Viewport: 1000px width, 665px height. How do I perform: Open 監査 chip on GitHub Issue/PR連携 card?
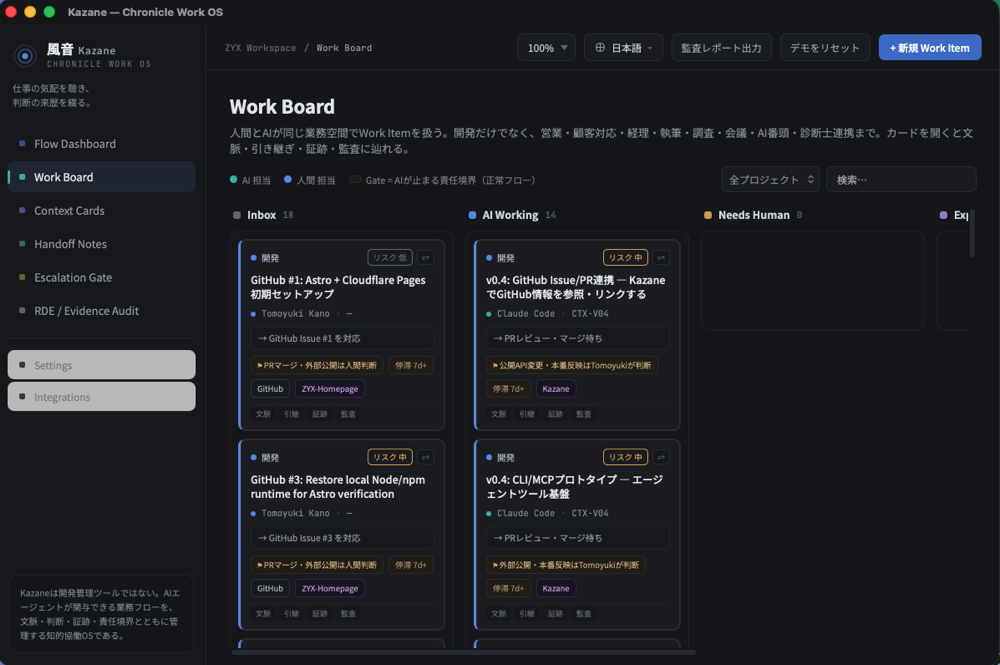point(583,414)
